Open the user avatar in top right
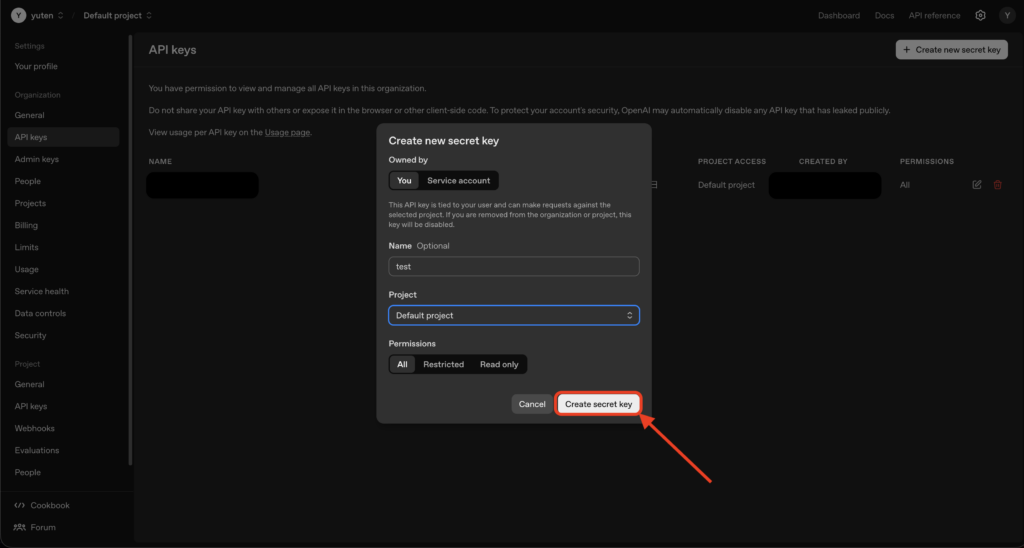 (1006, 16)
